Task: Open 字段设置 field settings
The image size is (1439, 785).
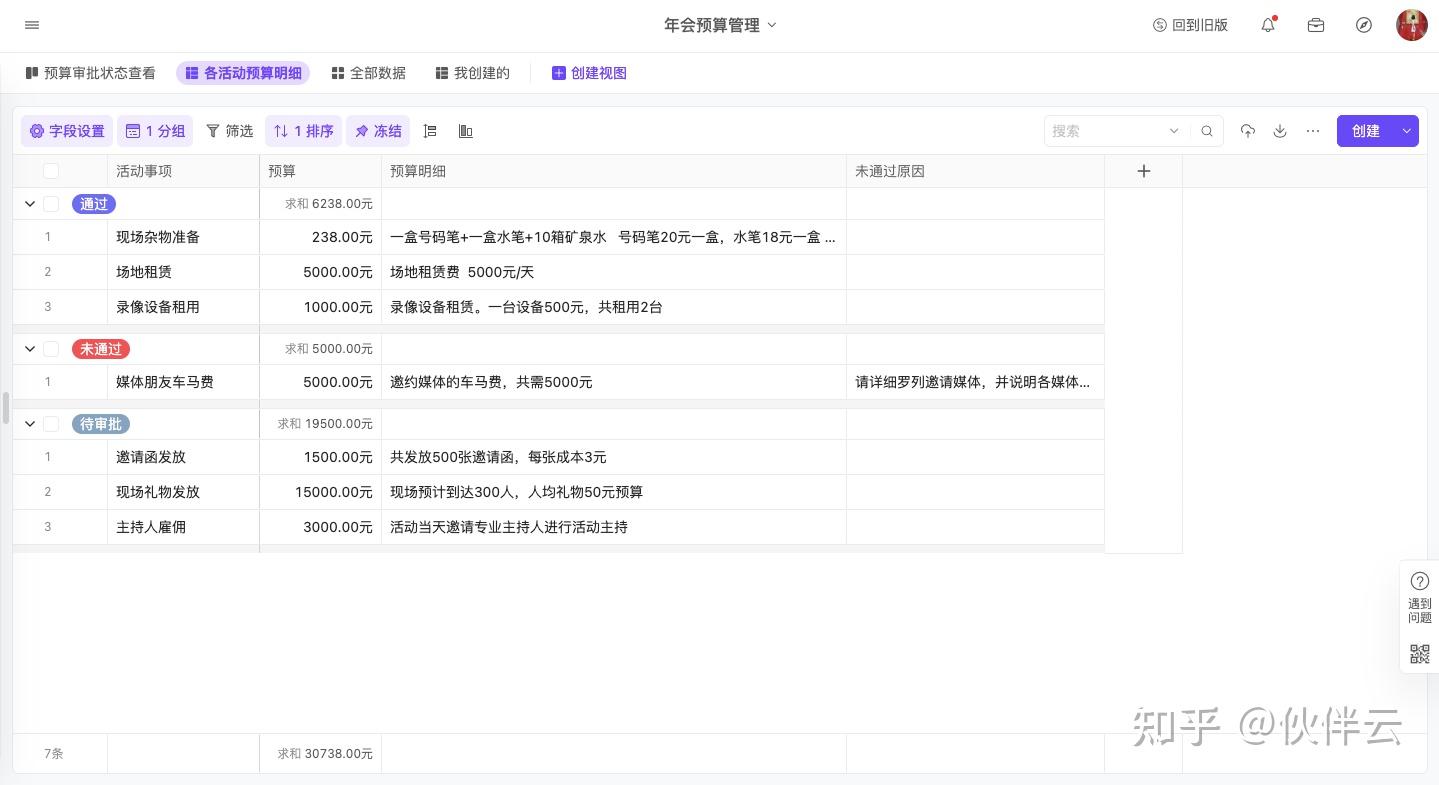Action: (67, 131)
